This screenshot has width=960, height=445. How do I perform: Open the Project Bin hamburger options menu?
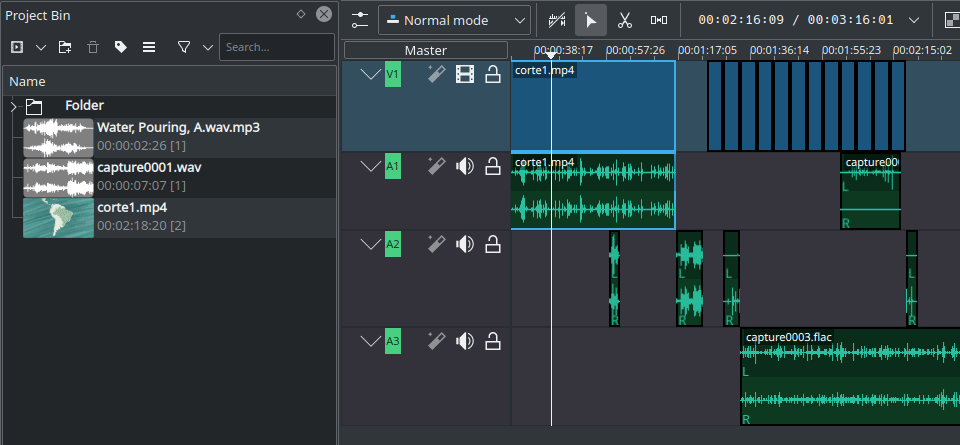pyautogui.click(x=149, y=47)
